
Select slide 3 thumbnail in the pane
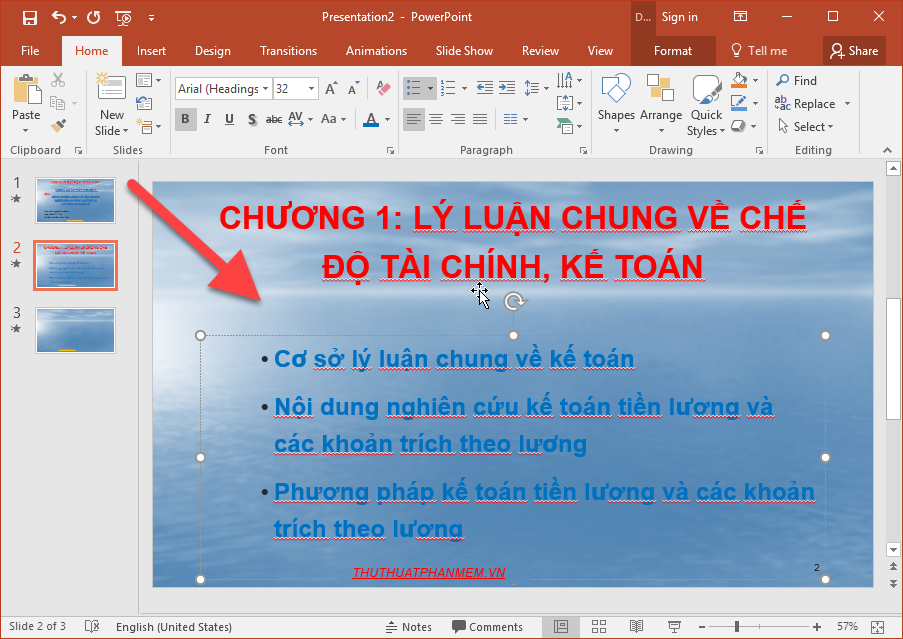75,330
